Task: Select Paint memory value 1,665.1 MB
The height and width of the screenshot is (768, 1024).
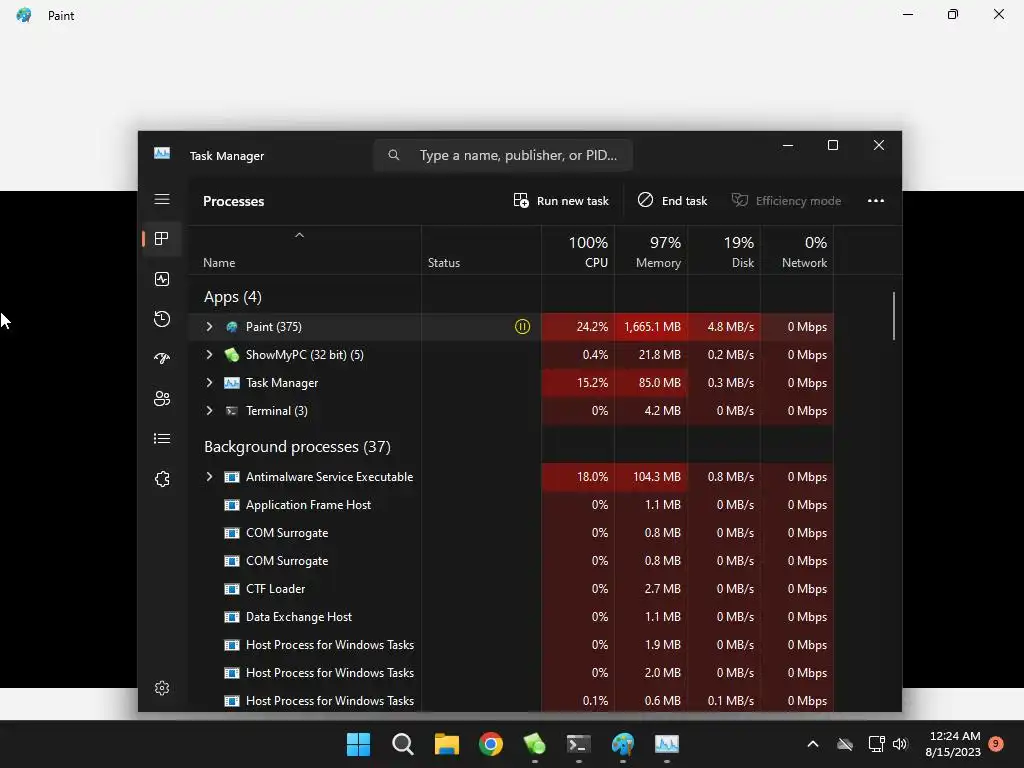Action: (x=652, y=327)
